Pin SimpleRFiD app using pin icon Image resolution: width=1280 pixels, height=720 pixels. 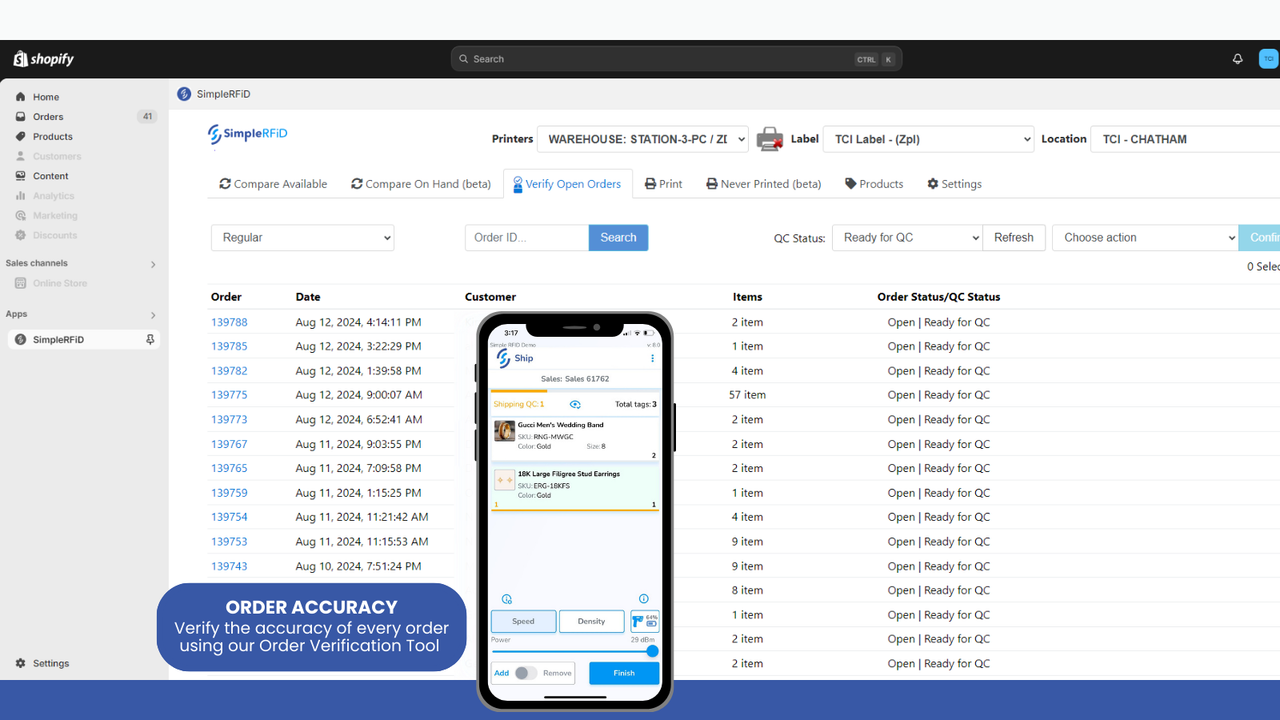pyautogui.click(x=150, y=340)
